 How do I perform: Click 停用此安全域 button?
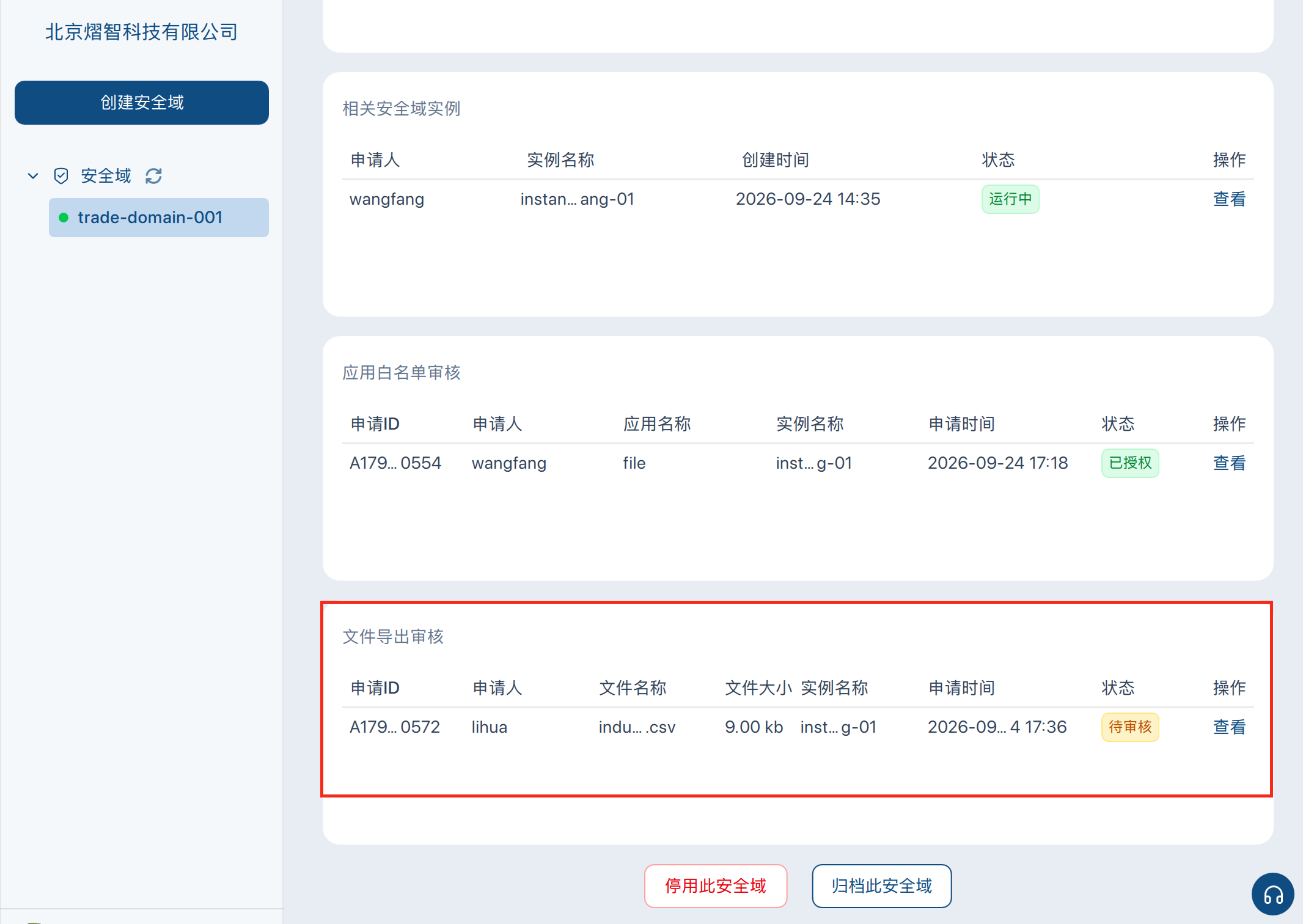coord(716,886)
